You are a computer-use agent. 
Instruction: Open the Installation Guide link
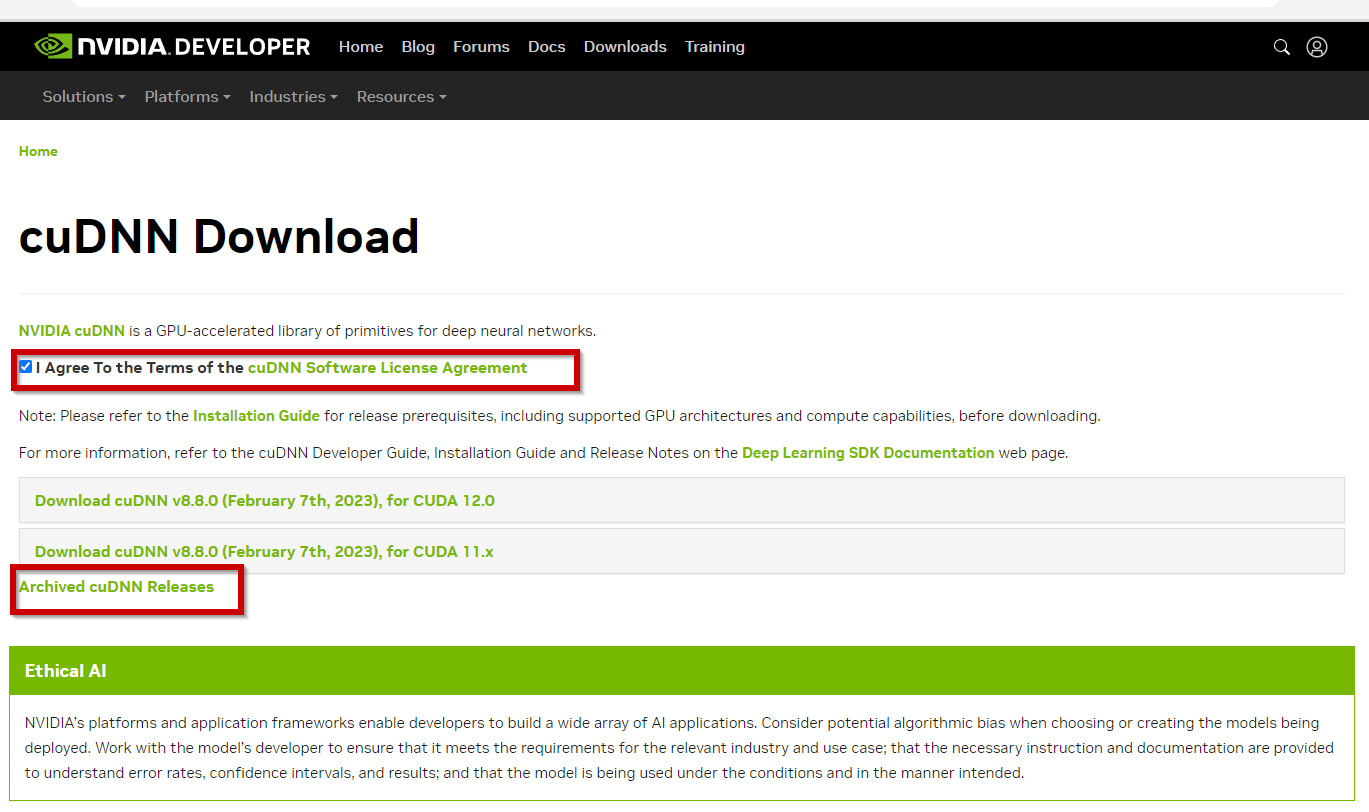click(x=256, y=415)
